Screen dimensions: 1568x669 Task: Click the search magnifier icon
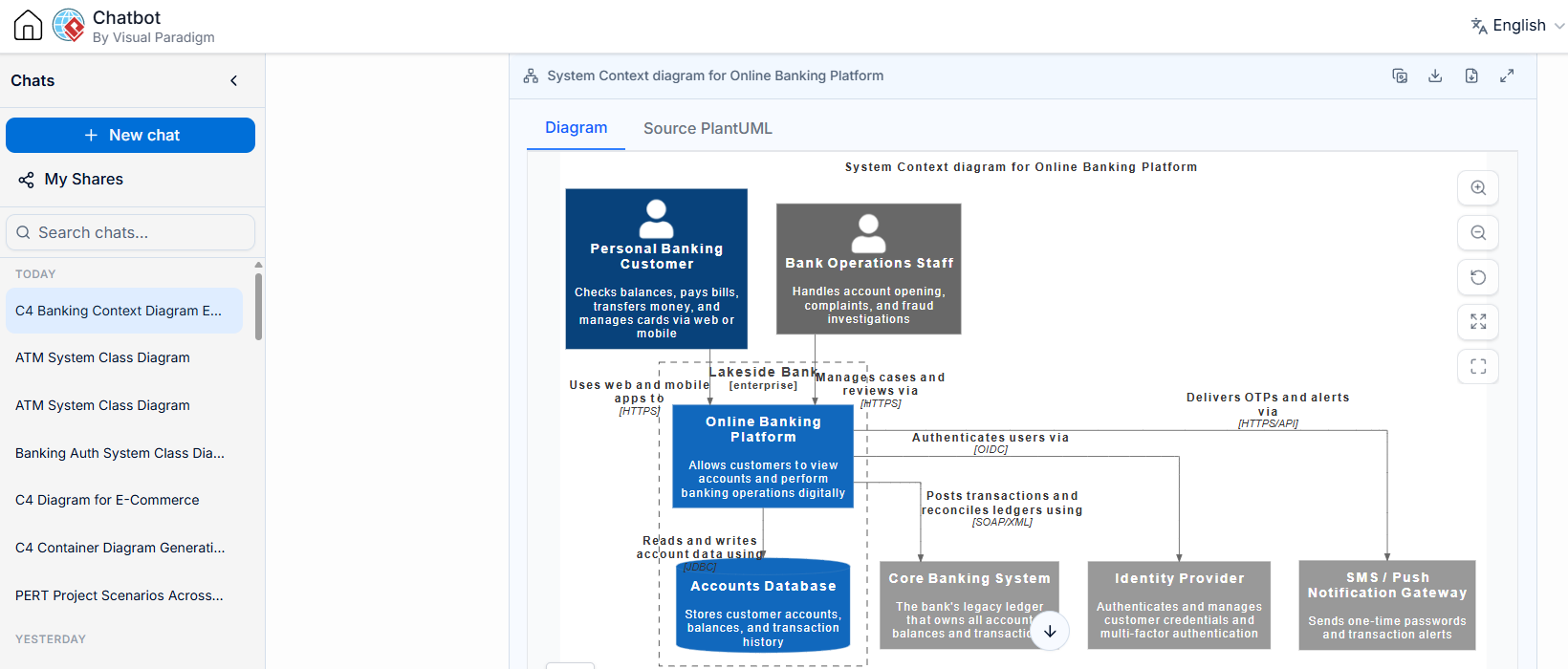[x=24, y=232]
